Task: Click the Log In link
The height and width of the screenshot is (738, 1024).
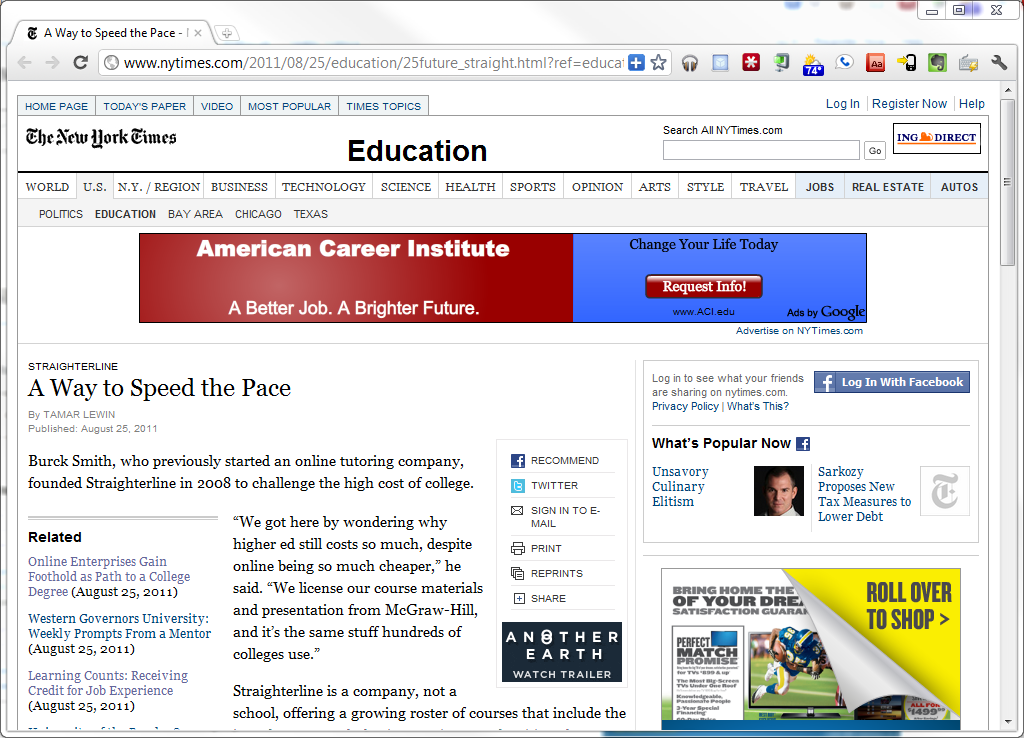Action: pos(842,104)
